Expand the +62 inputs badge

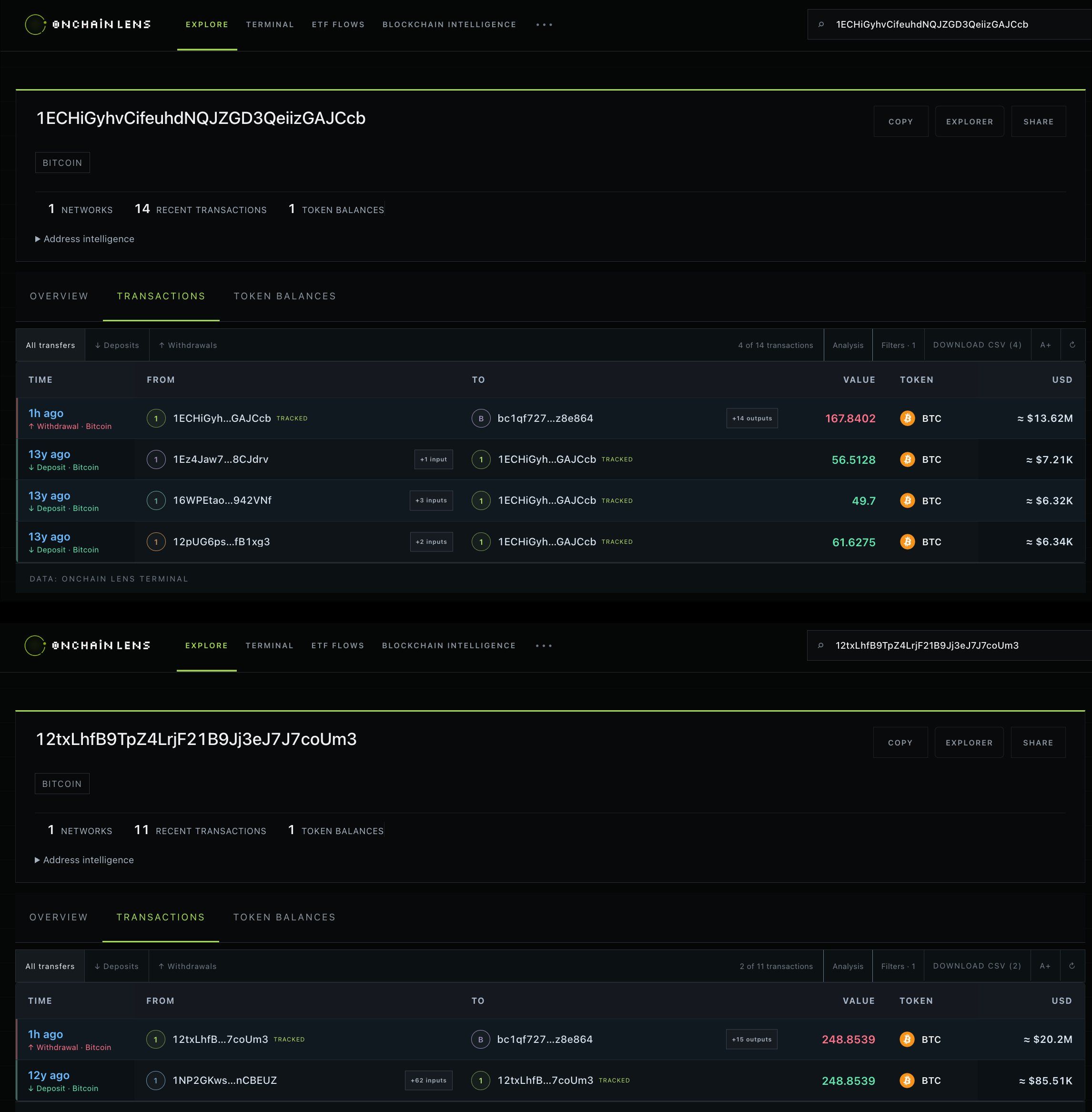point(428,1081)
